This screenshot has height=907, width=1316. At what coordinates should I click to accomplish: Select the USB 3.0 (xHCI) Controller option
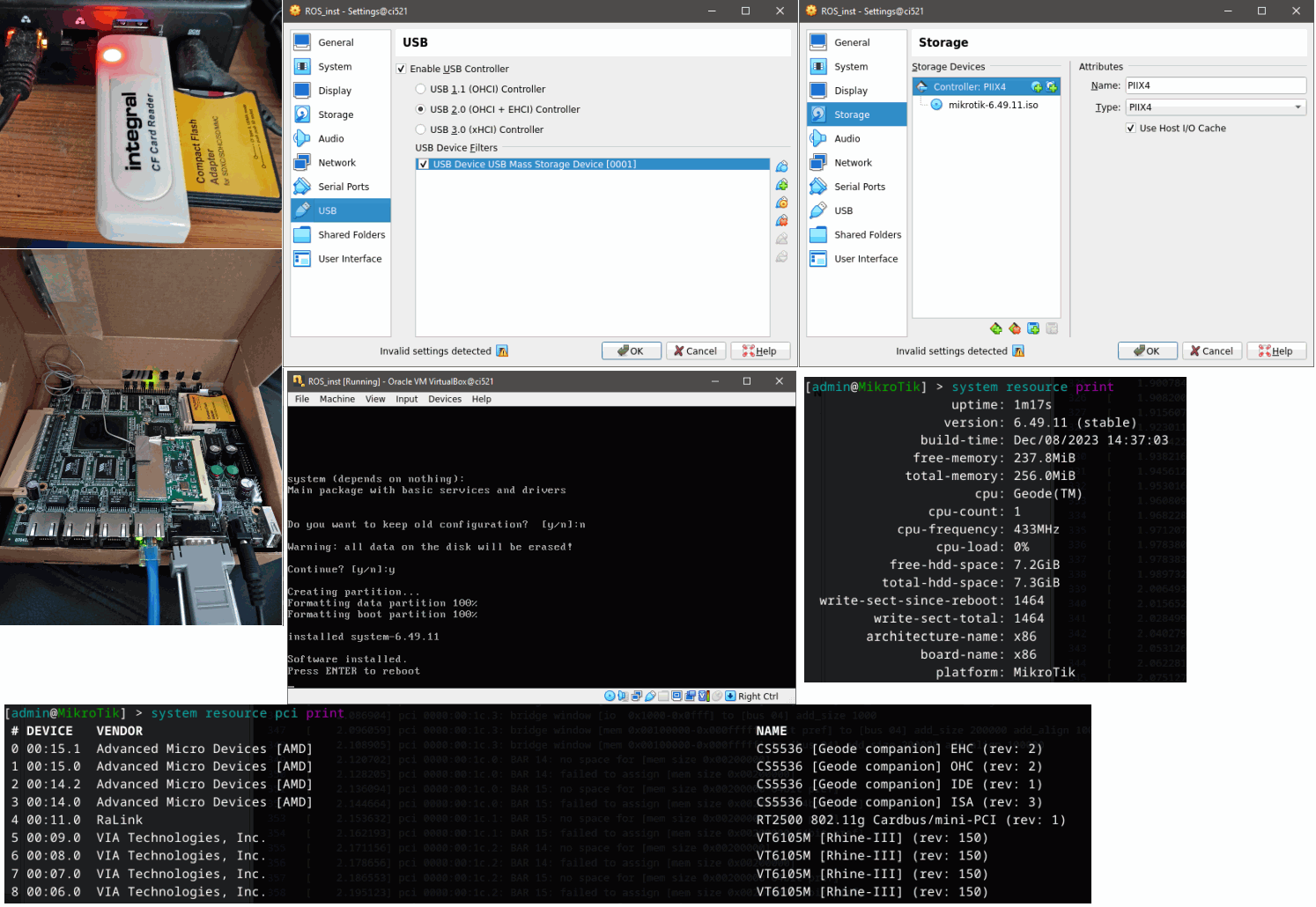pyautogui.click(x=421, y=129)
